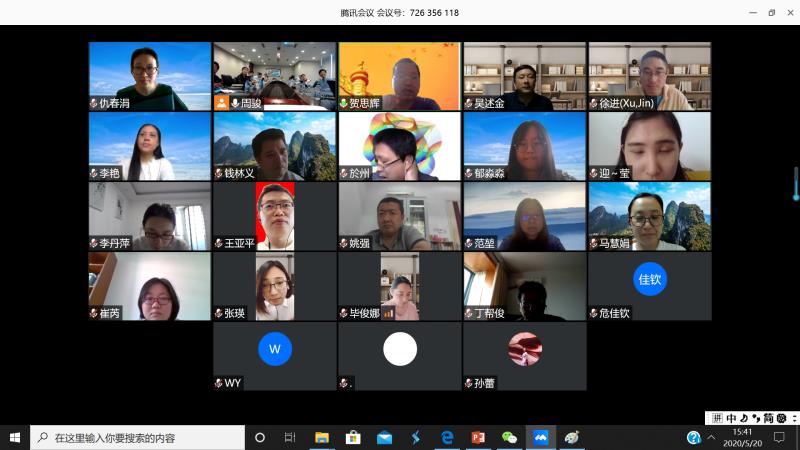This screenshot has width=800, height=450.
Task: Select the WY participant avatar tile
Action: click(x=275, y=349)
